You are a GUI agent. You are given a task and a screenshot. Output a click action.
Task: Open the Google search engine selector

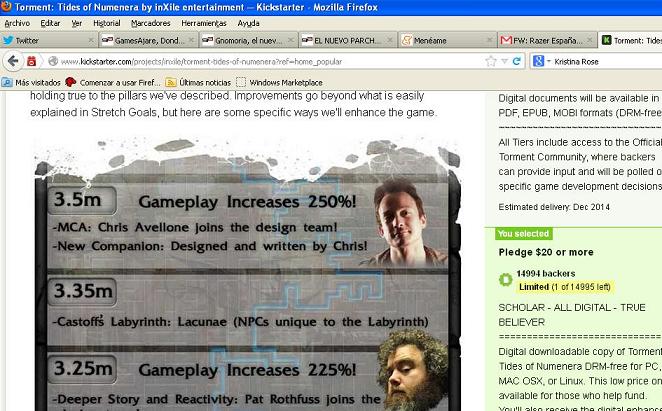(542, 61)
